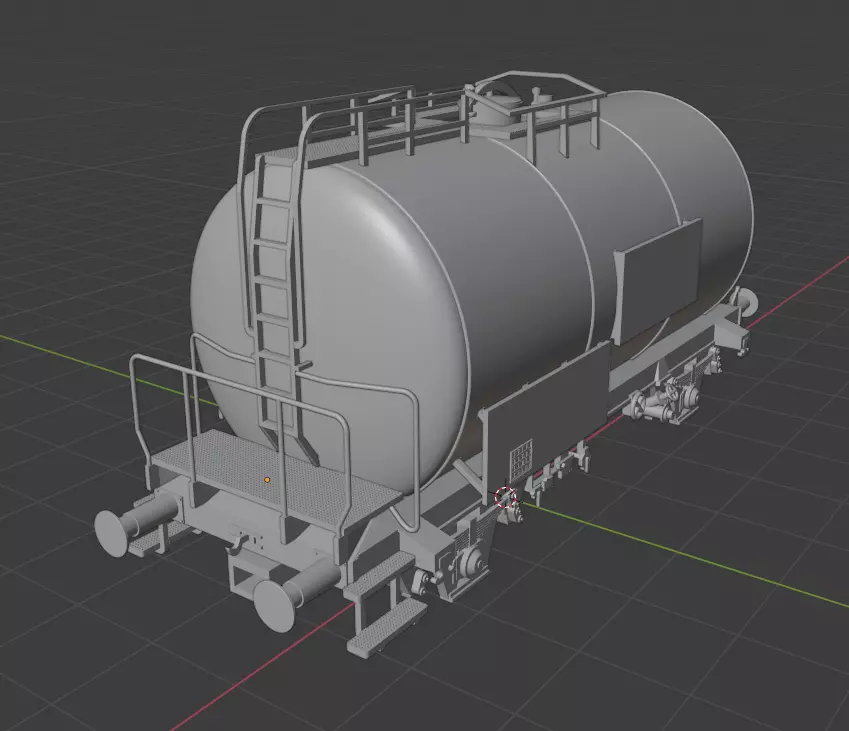
Task: Click the corner step stairs below platform
Action: [x=384, y=604]
